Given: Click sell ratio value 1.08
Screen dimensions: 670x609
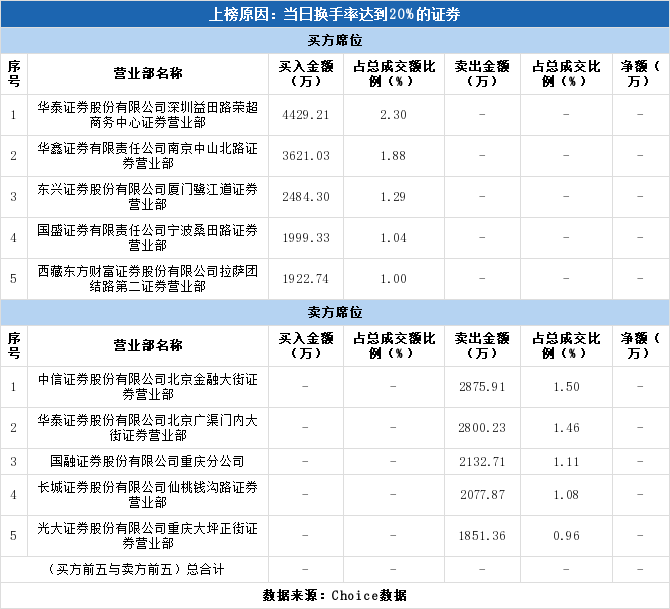Looking at the screenshot, I should (x=567, y=495).
